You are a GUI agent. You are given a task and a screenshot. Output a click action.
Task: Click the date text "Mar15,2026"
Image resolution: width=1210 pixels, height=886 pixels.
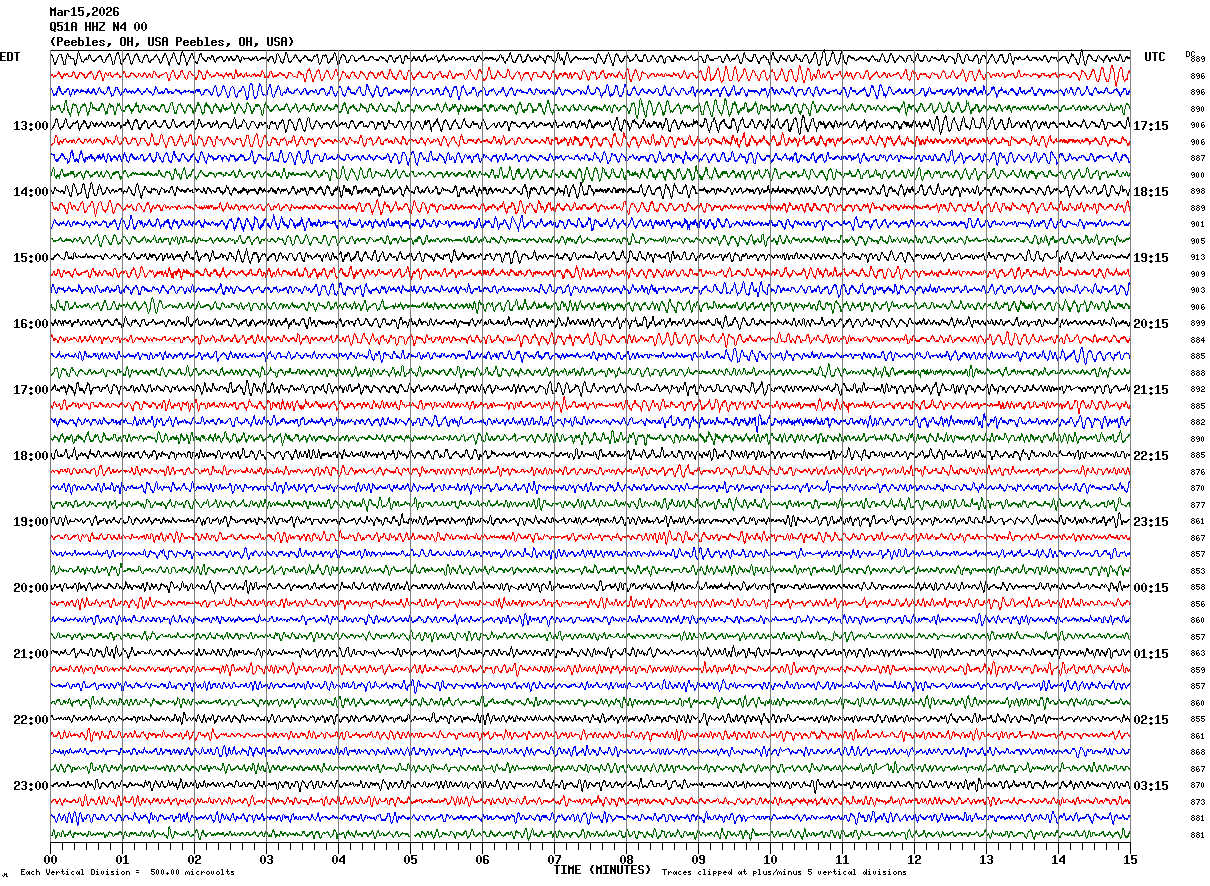[84, 12]
